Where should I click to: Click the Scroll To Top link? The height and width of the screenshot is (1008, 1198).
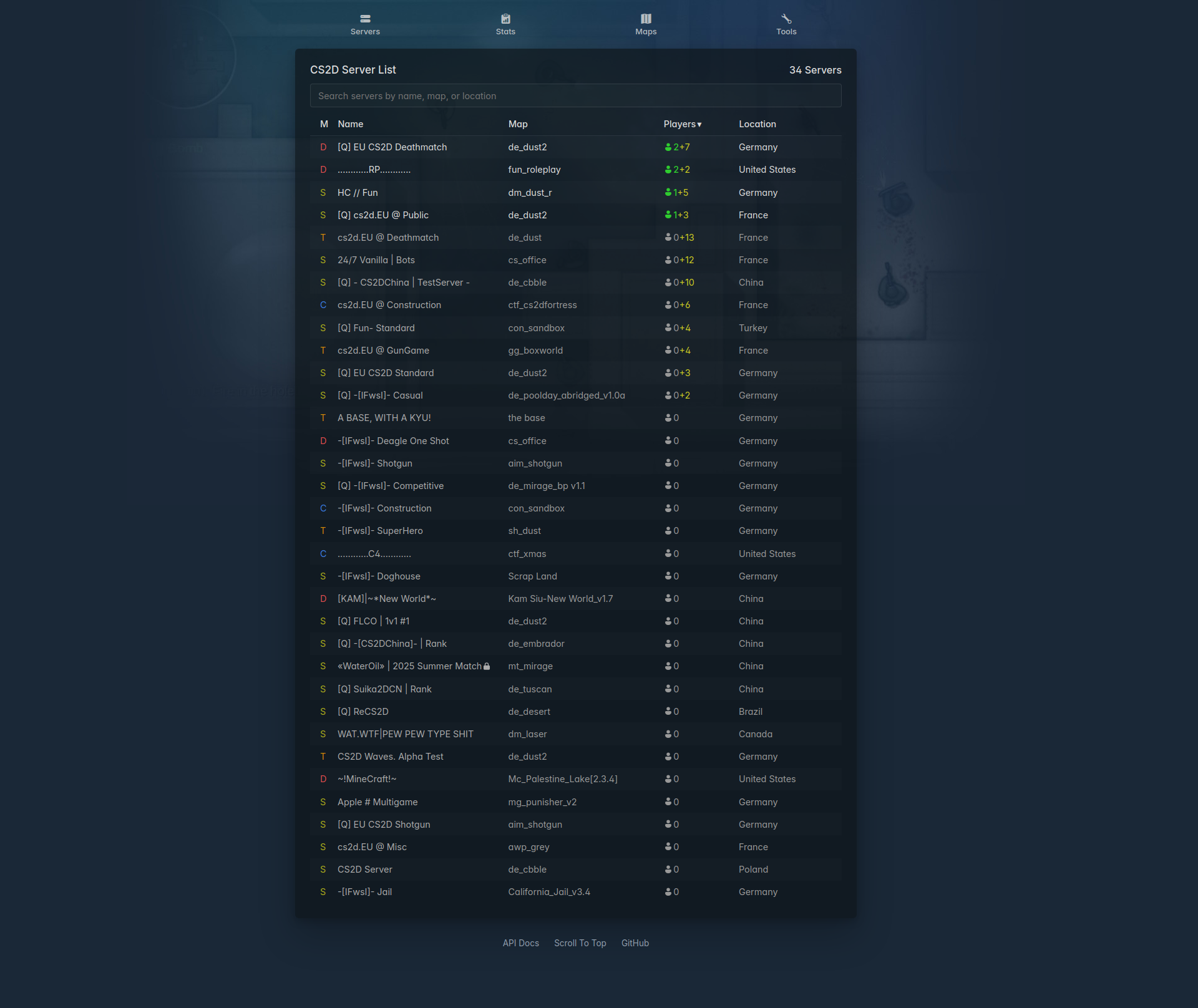[580, 943]
